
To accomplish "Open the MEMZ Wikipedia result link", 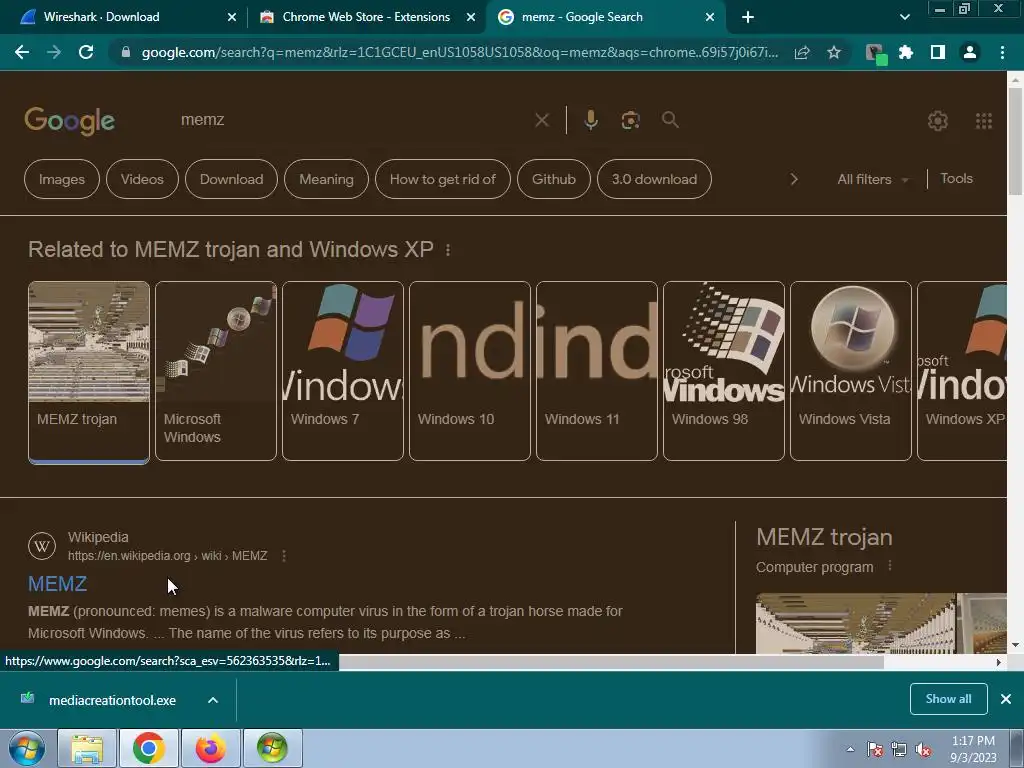I will pos(57,583).
